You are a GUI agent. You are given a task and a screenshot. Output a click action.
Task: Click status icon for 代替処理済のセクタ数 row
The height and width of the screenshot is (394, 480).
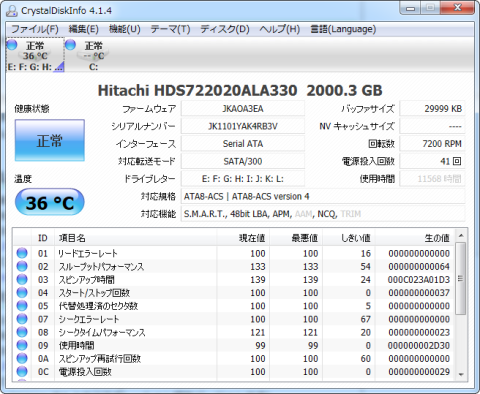[x=22, y=306]
